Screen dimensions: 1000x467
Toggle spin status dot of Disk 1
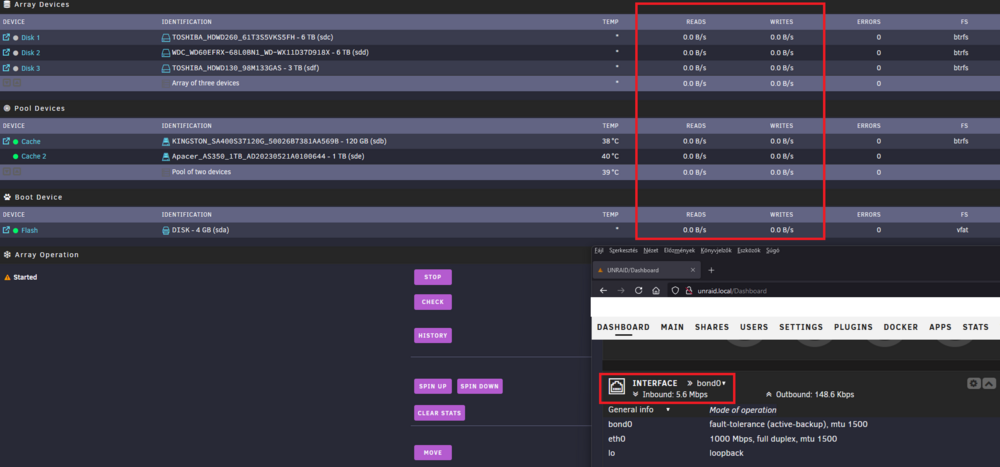click(16, 38)
